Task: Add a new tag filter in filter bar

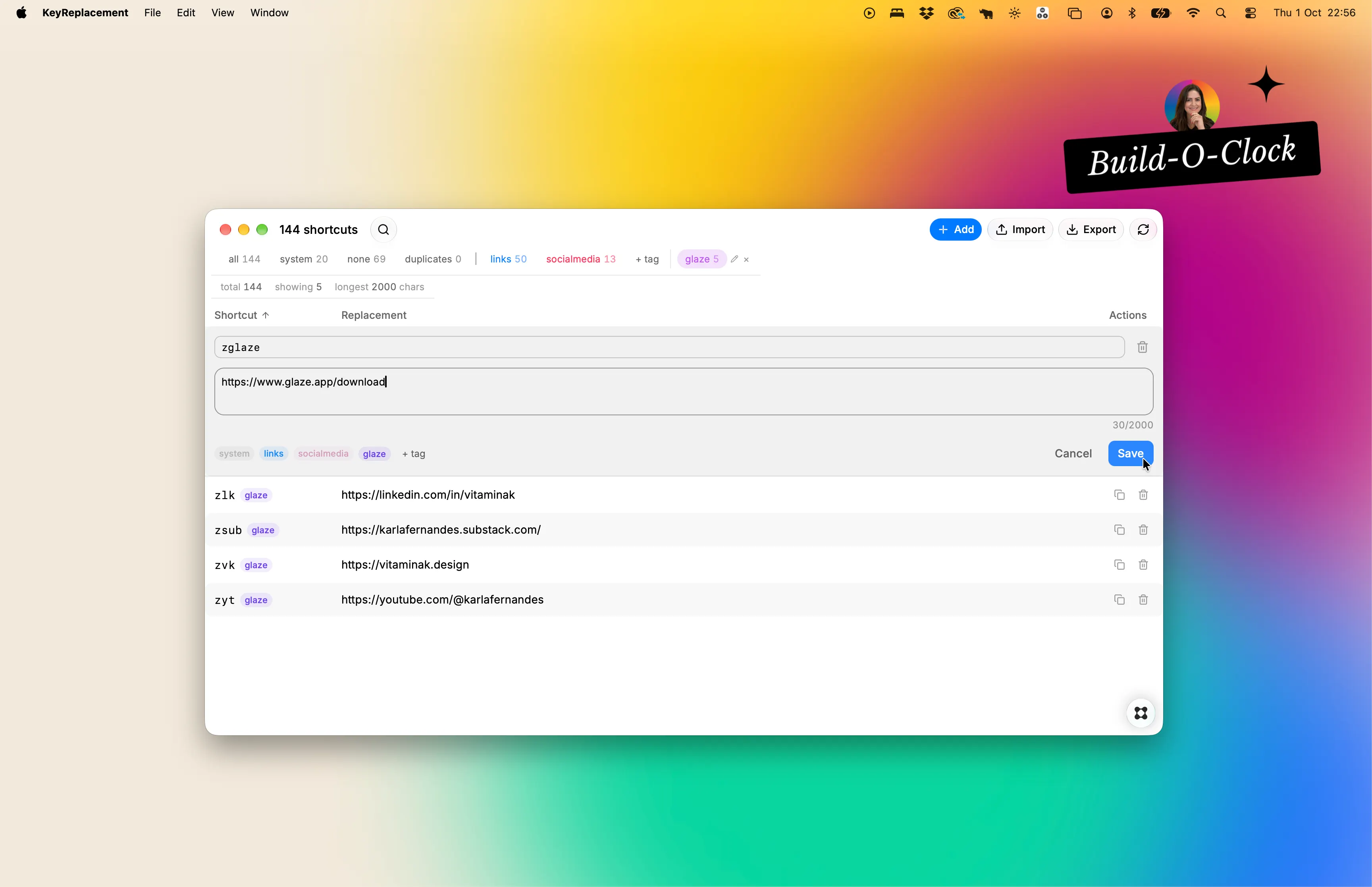Action: pos(647,259)
